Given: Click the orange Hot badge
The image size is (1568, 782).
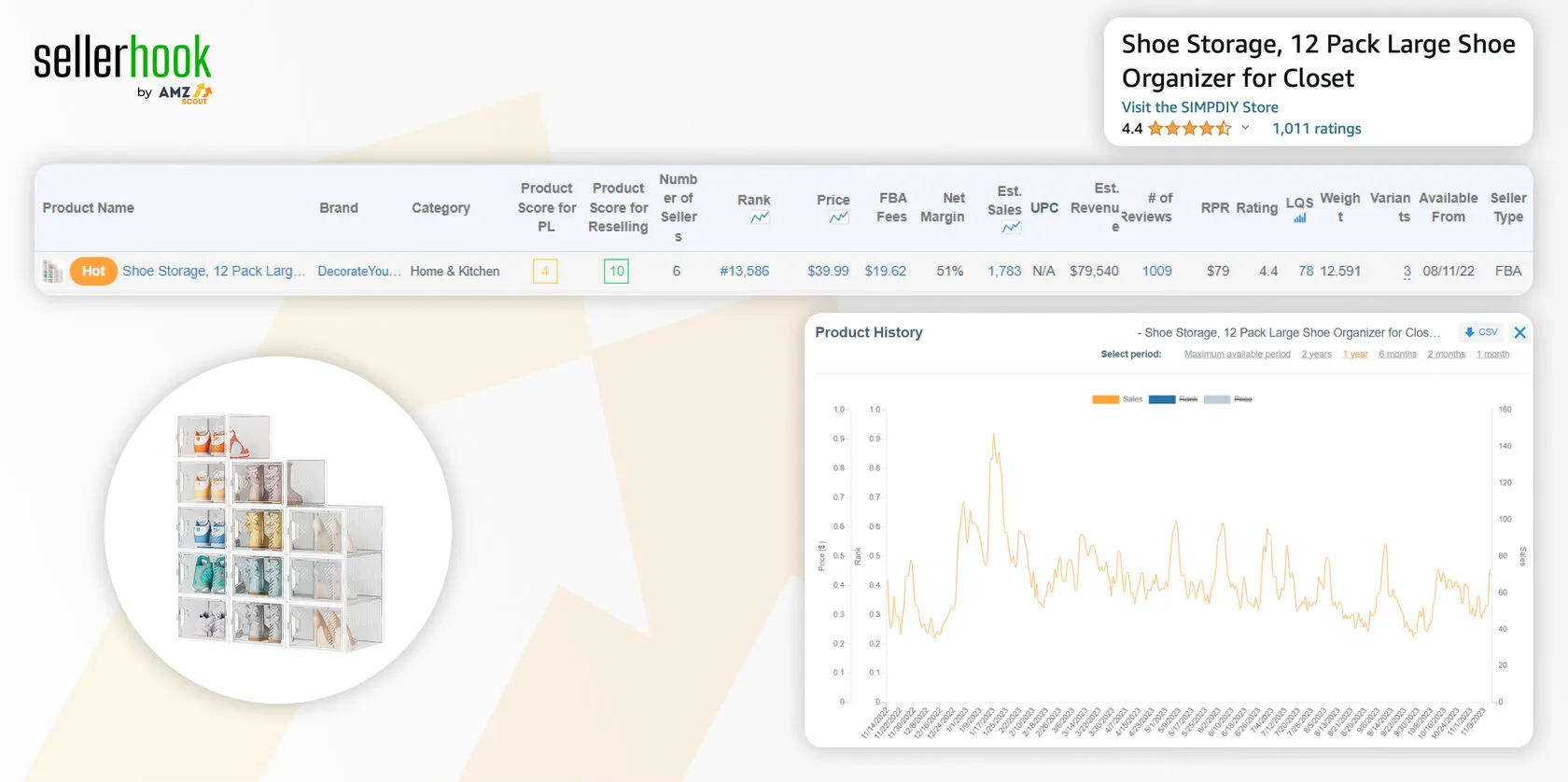Looking at the screenshot, I should 93,272.
